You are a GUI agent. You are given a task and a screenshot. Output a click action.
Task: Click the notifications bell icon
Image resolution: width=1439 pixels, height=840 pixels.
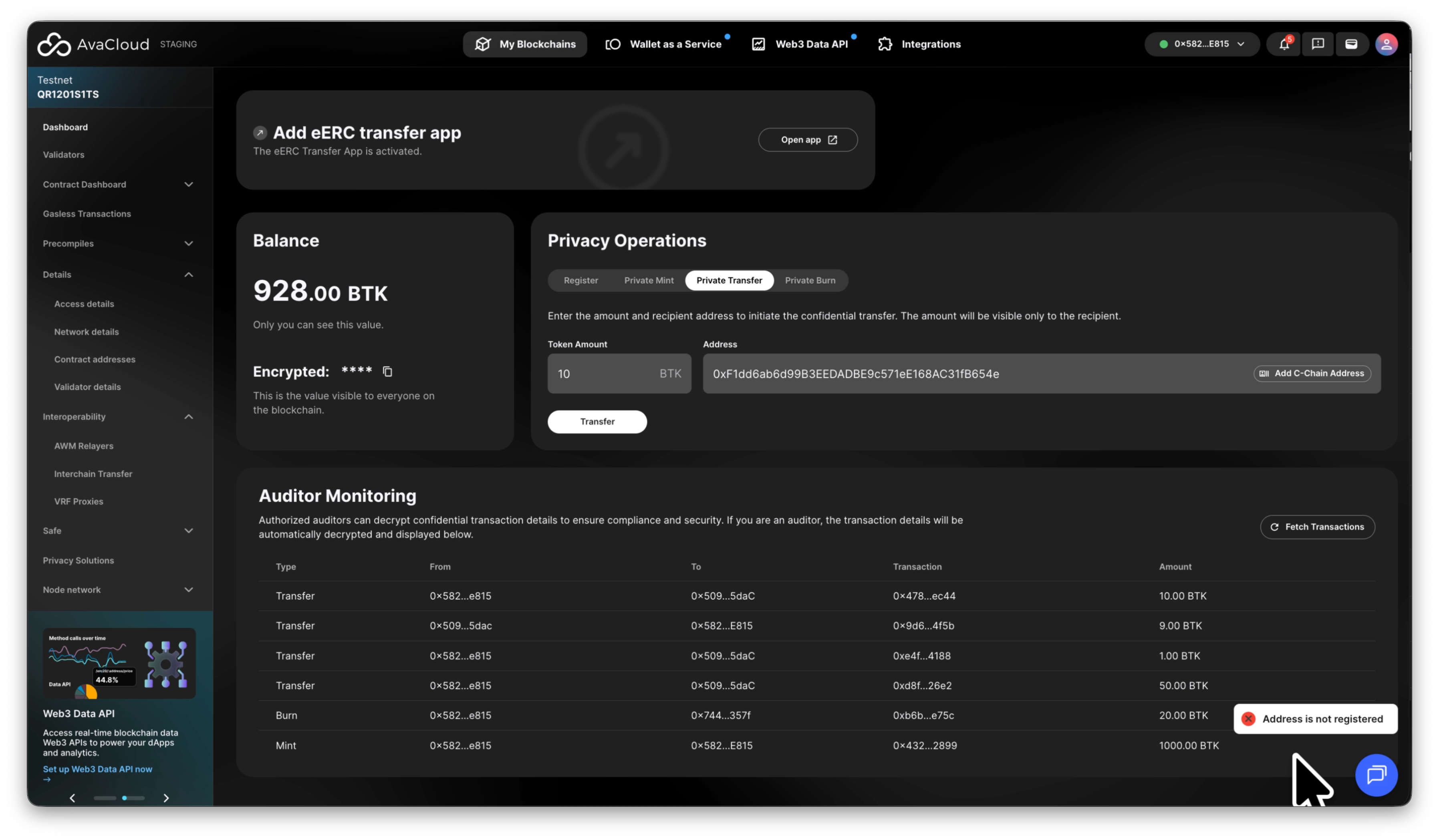(1284, 44)
